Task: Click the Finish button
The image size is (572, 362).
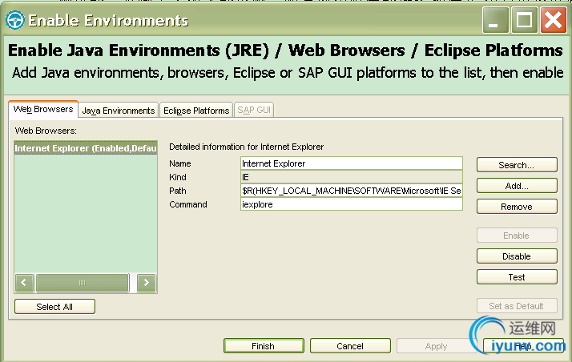Action: tap(264, 346)
